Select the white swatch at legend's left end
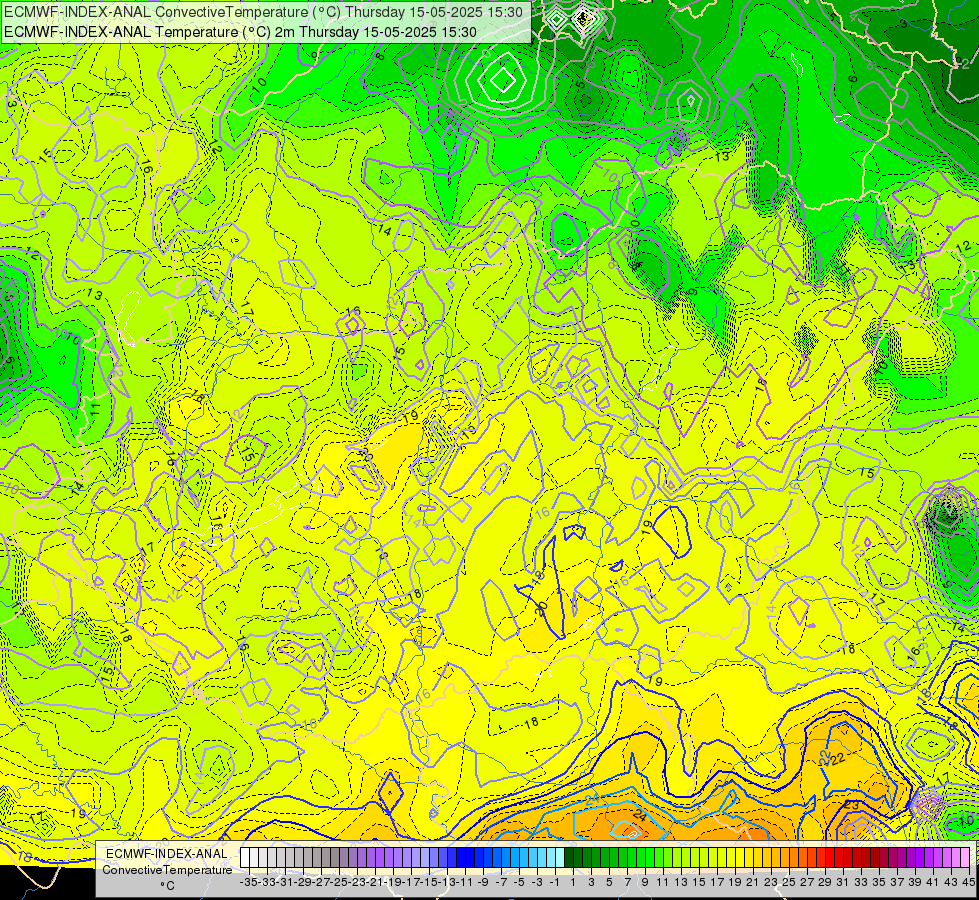This screenshot has height=900, width=979. coord(245,858)
